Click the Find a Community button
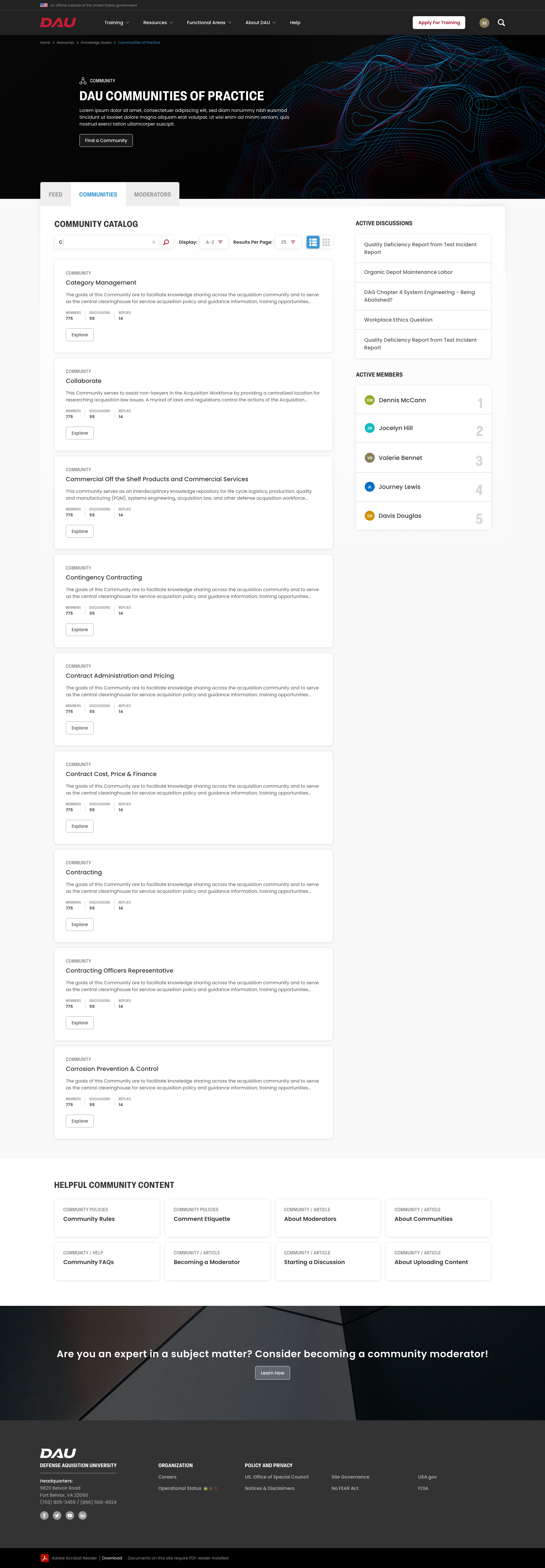Viewport: 545px width, 1568px height. 106,141
